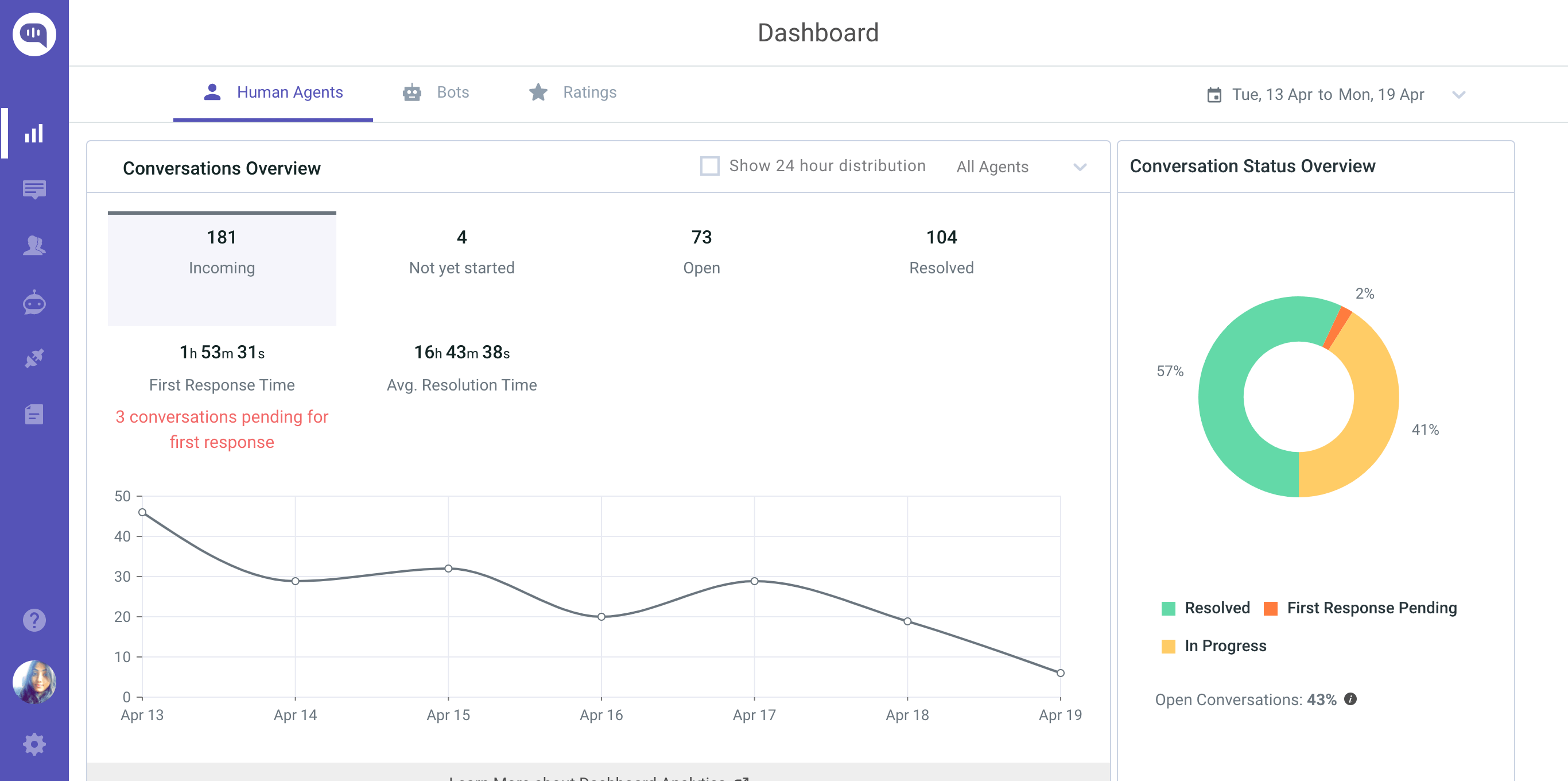This screenshot has height=781, width=1568.
Task: Click the calendar date range selector
Action: (1315, 95)
